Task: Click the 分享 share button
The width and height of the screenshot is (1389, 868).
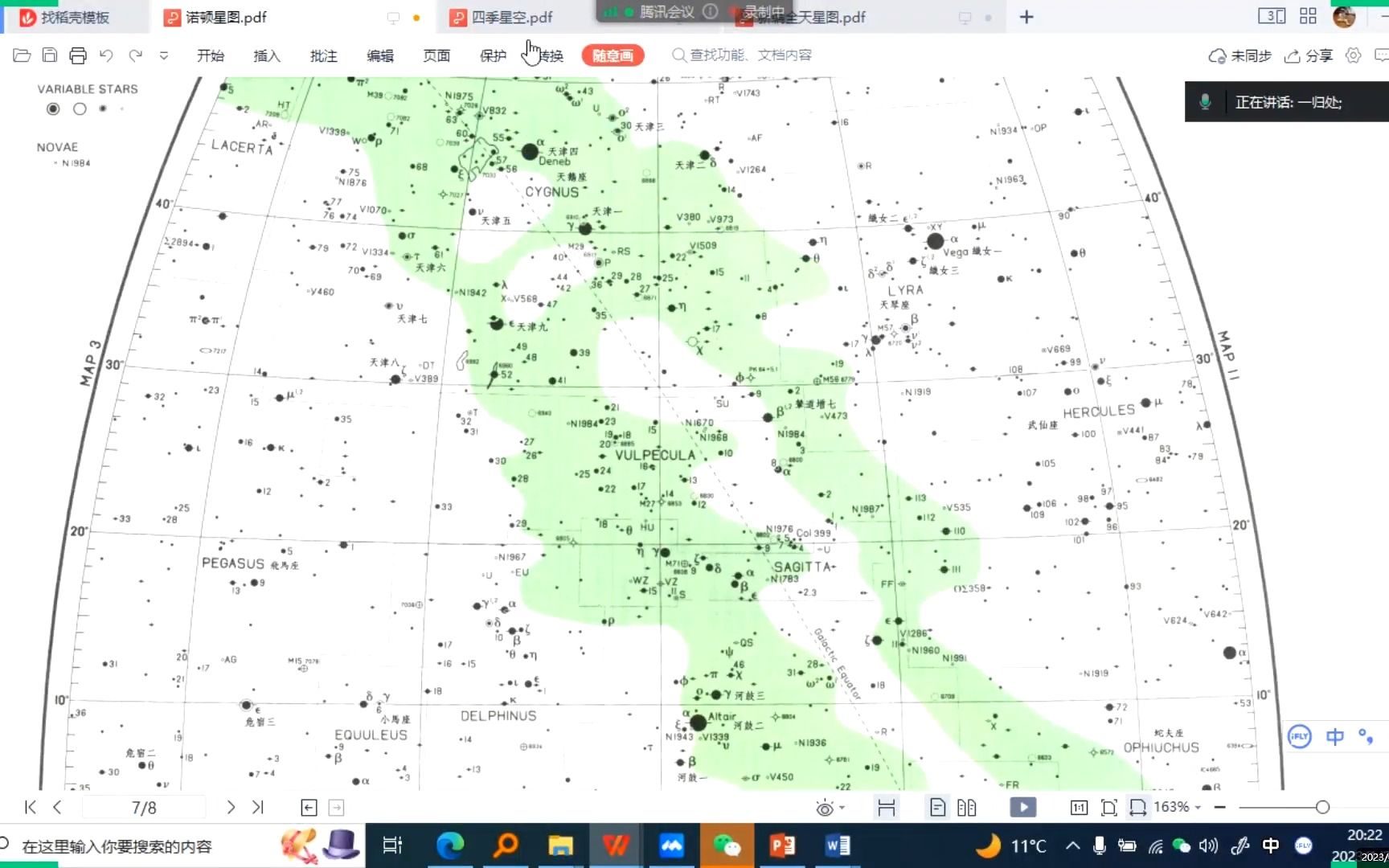Action: coord(1309,55)
